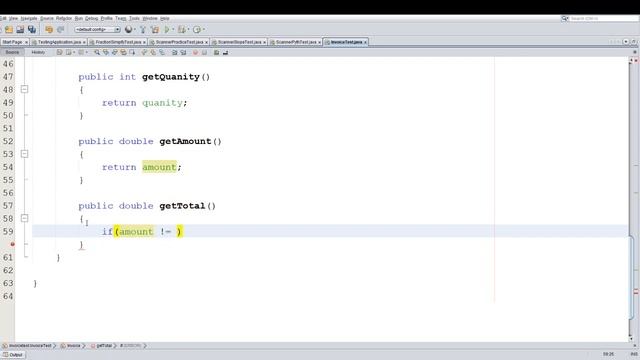640x360 pixels.
Task: Switch to TestingApplication.java tab
Action: click(58, 42)
